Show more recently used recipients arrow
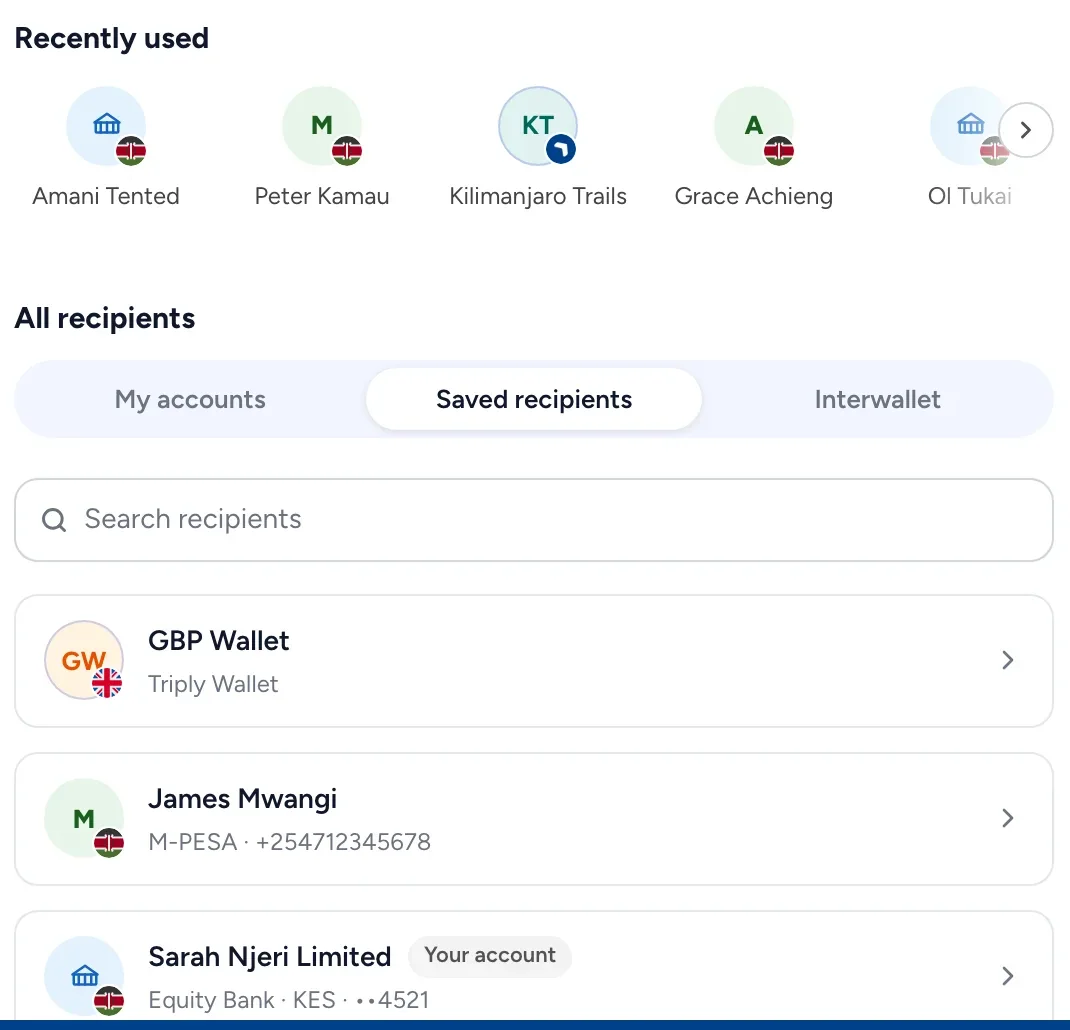 click(1025, 130)
